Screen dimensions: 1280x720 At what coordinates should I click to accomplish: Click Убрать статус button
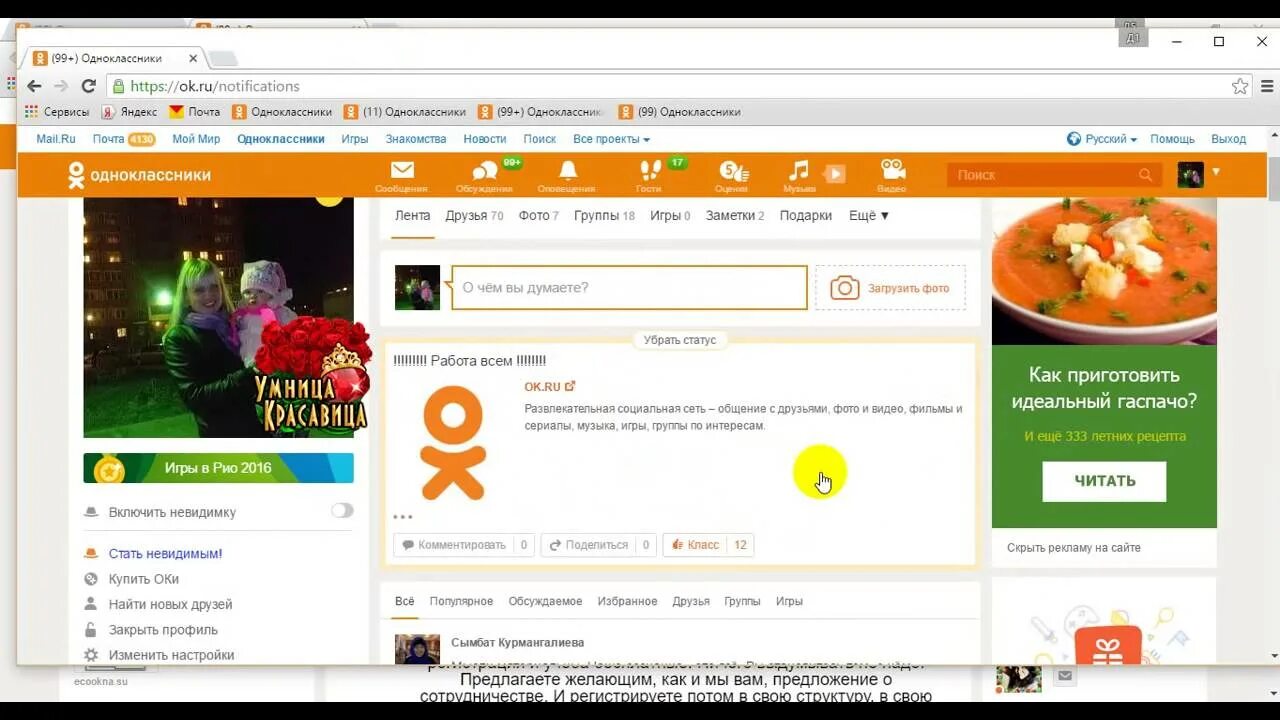point(680,340)
